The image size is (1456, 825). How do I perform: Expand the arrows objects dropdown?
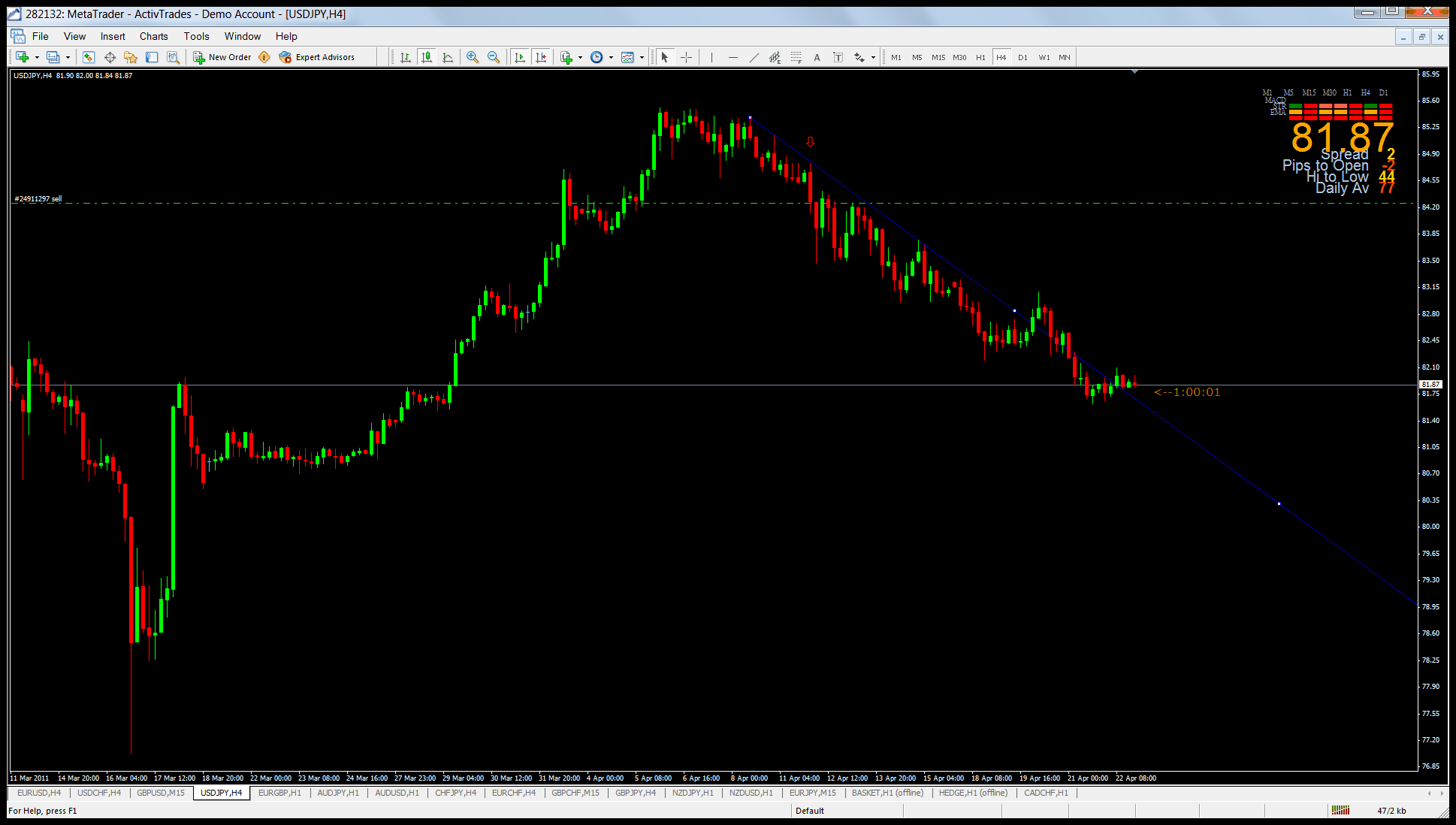(x=873, y=57)
